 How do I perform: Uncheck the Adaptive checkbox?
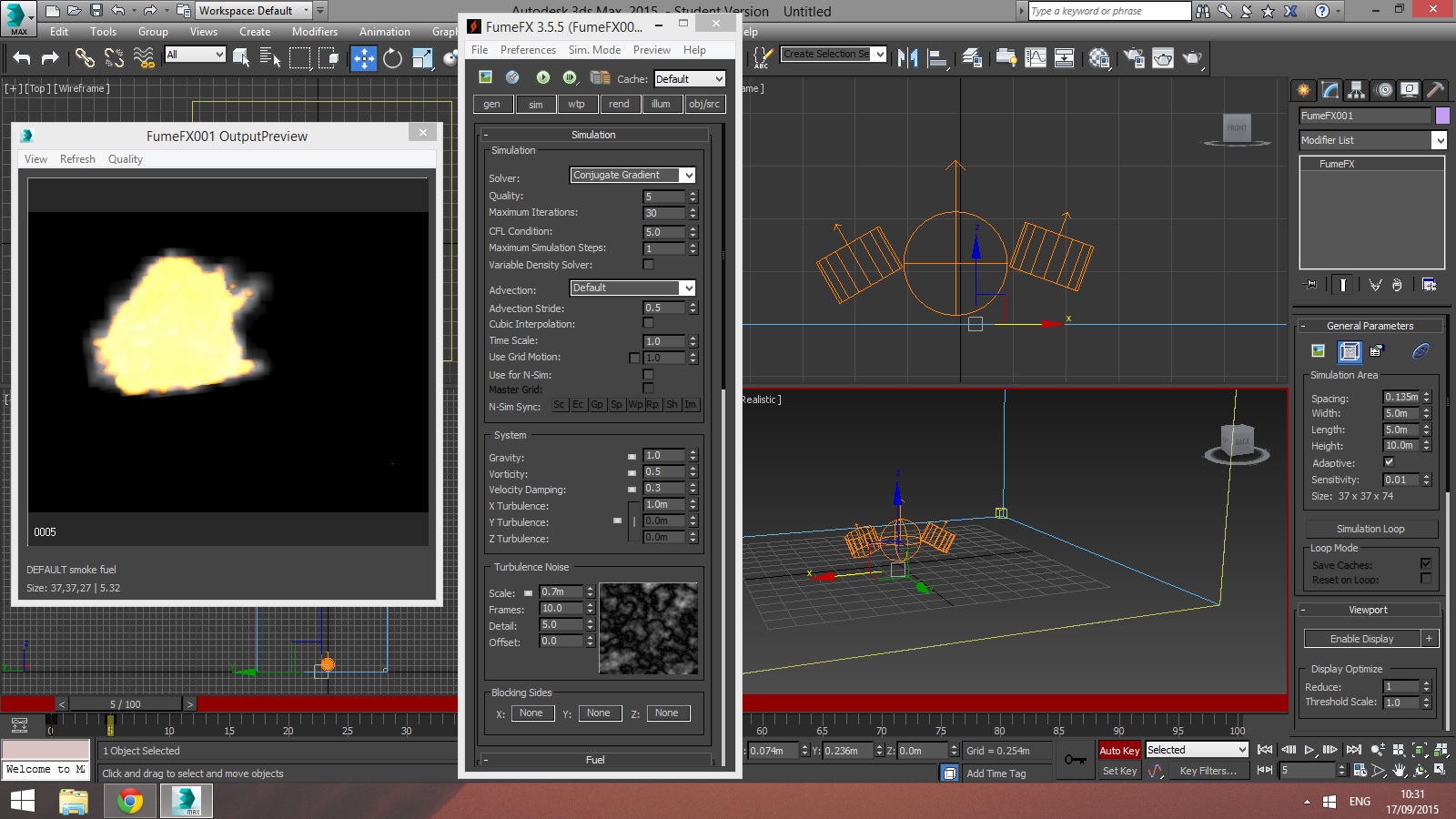(1389, 462)
